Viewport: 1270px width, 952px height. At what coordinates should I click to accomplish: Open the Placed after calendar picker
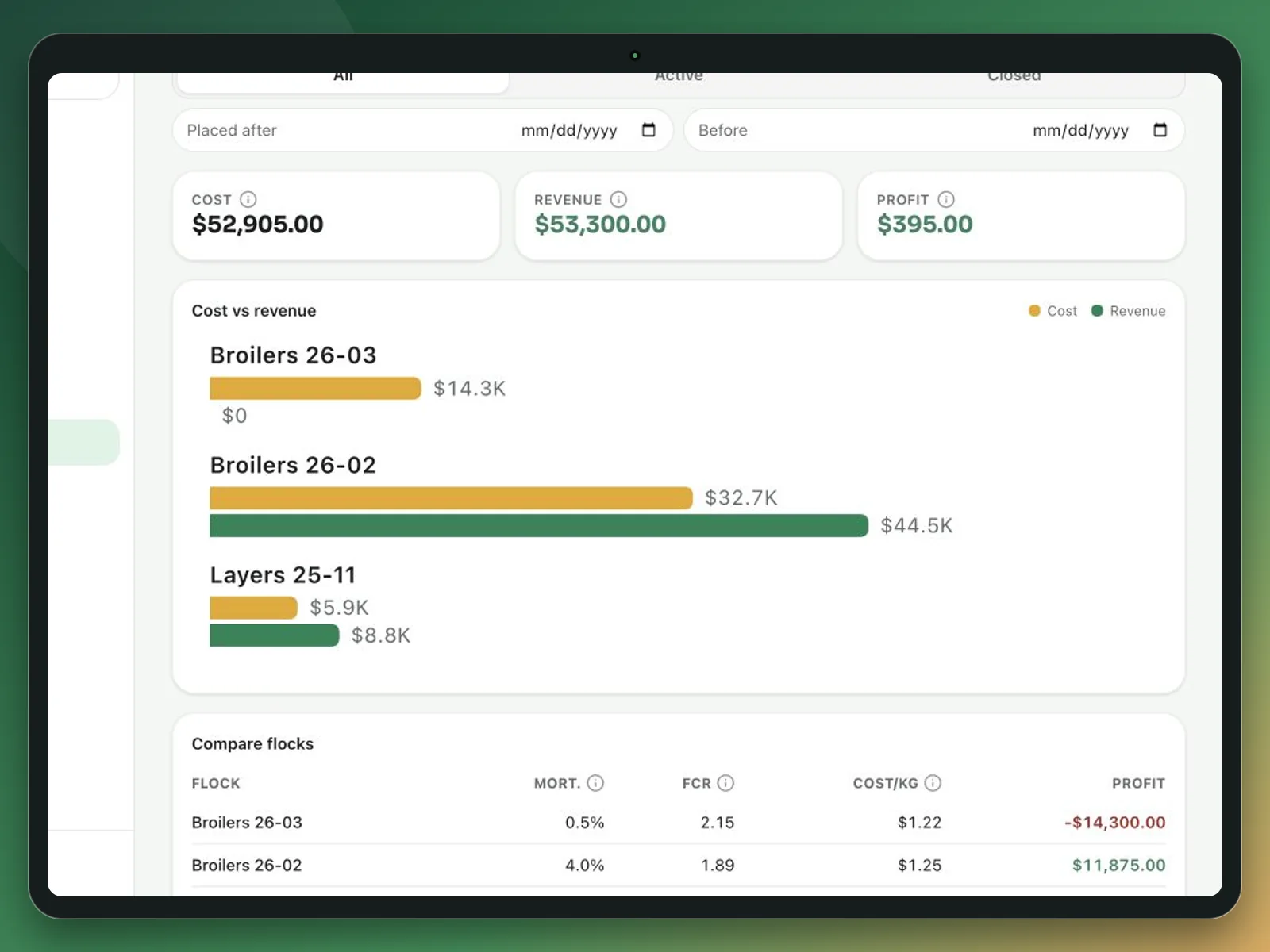coord(648,130)
